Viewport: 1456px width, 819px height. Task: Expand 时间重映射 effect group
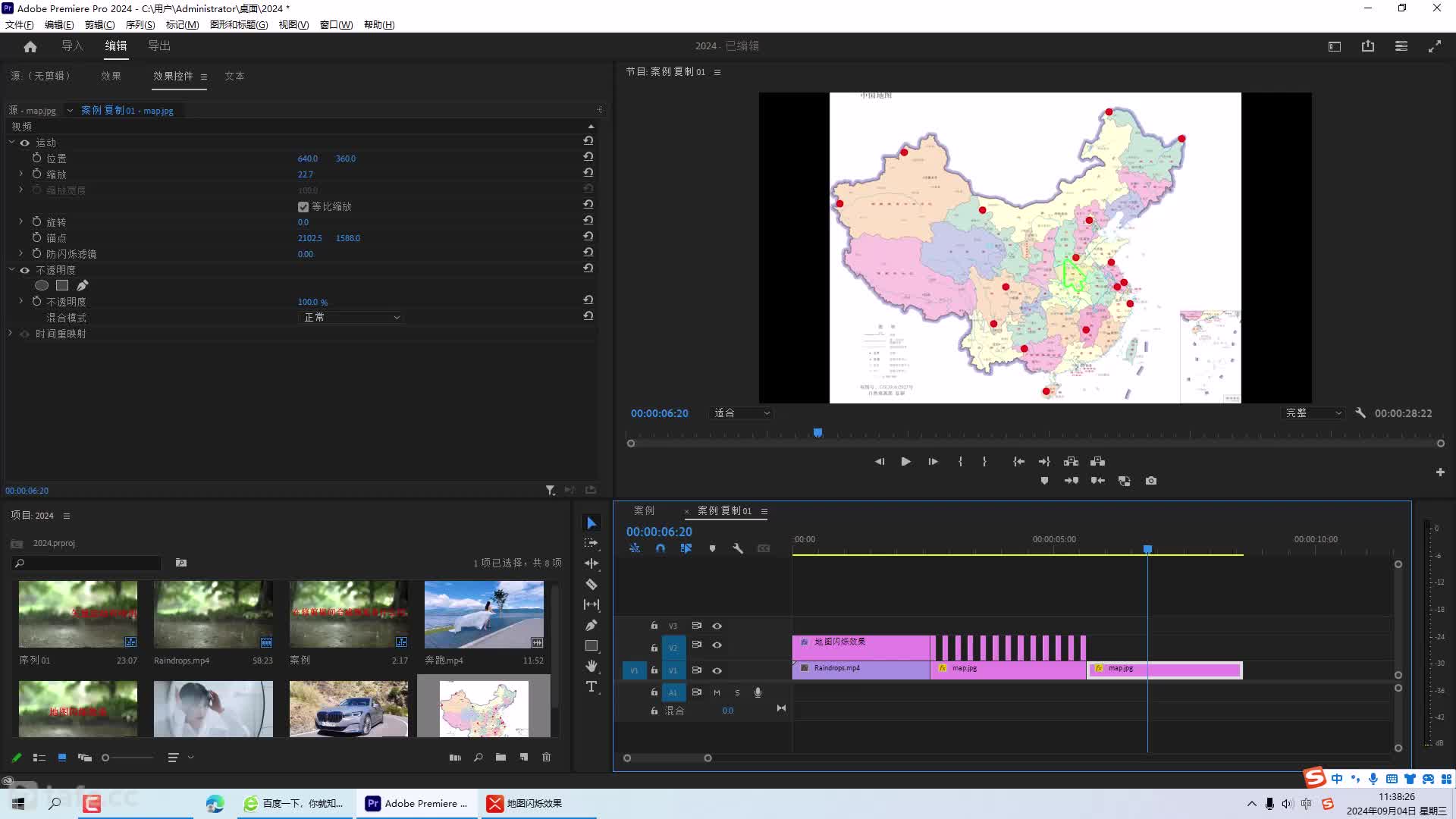11,334
